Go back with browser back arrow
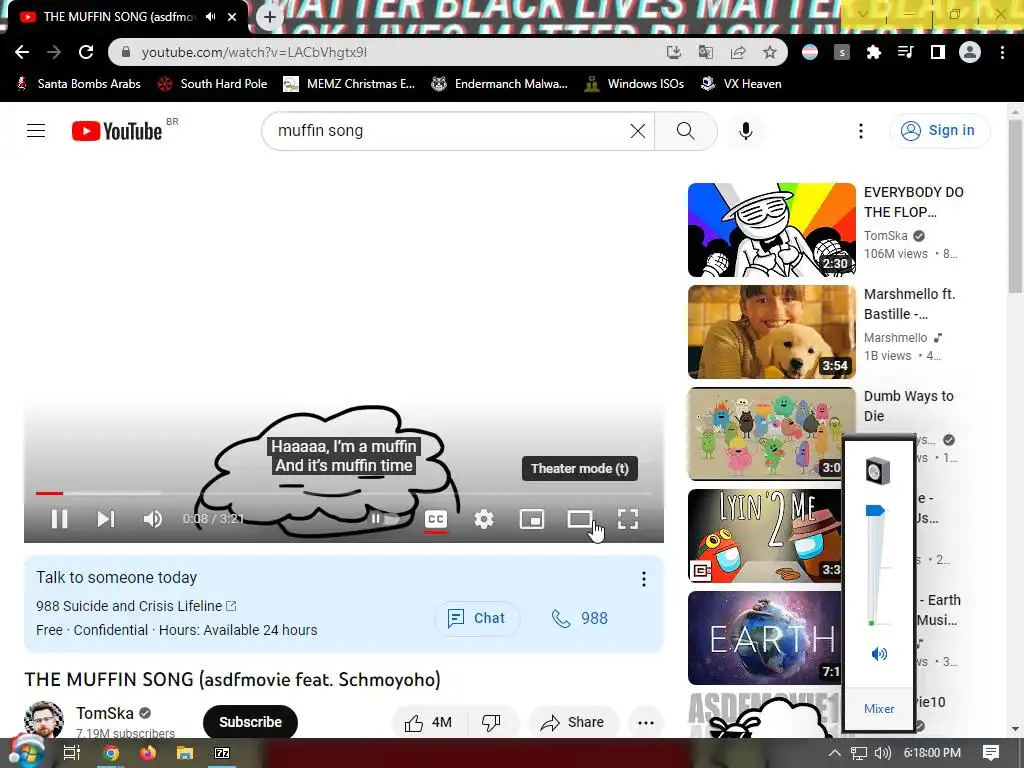This screenshot has width=1024, height=768. coord(22,52)
